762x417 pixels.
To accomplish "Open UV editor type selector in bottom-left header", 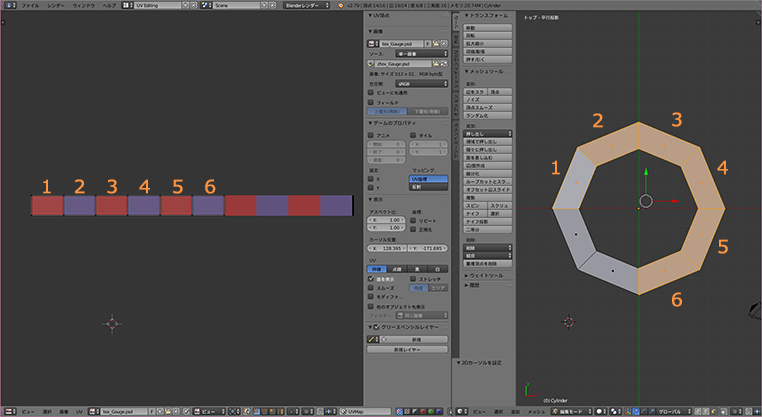I will pyautogui.click(x=10, y=412).
